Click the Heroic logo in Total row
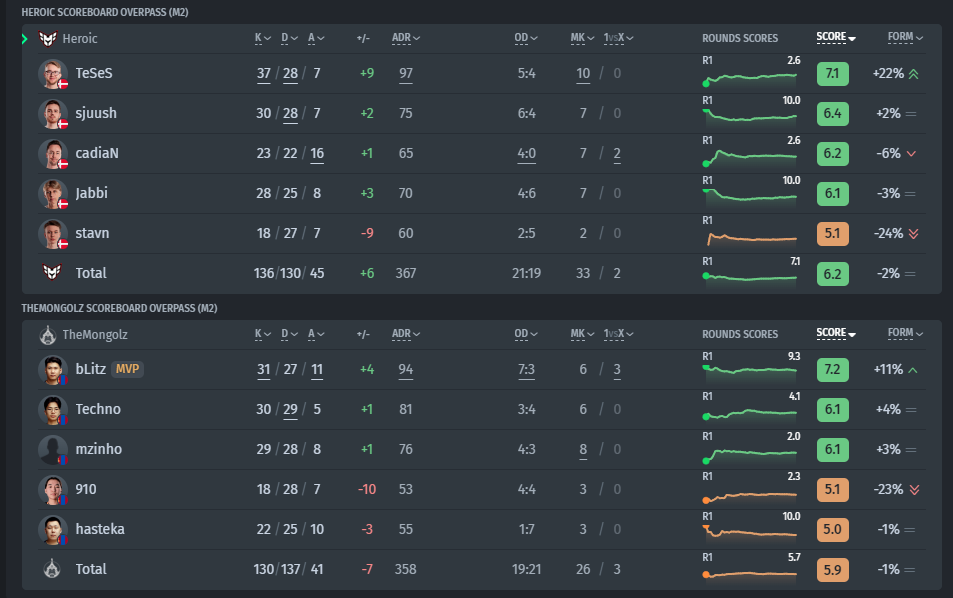This screenshot has height=598, width=953. pos(52,272)
